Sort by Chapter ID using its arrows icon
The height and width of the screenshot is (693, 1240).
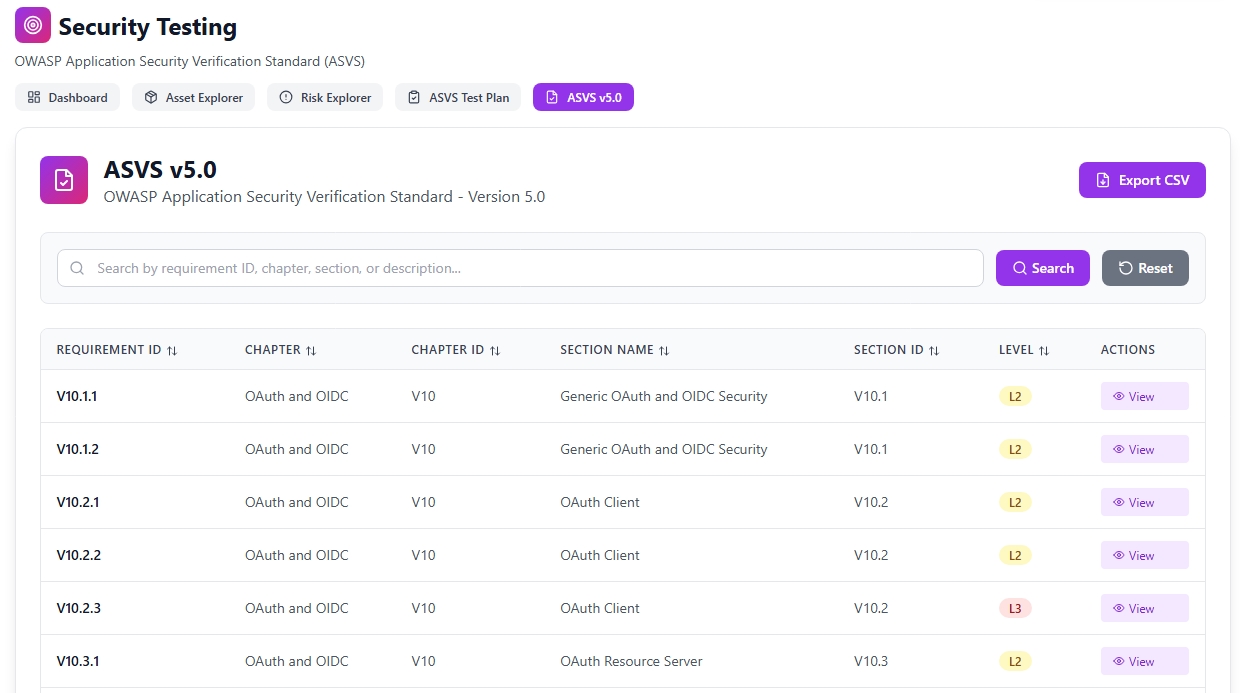pos(495,351)
